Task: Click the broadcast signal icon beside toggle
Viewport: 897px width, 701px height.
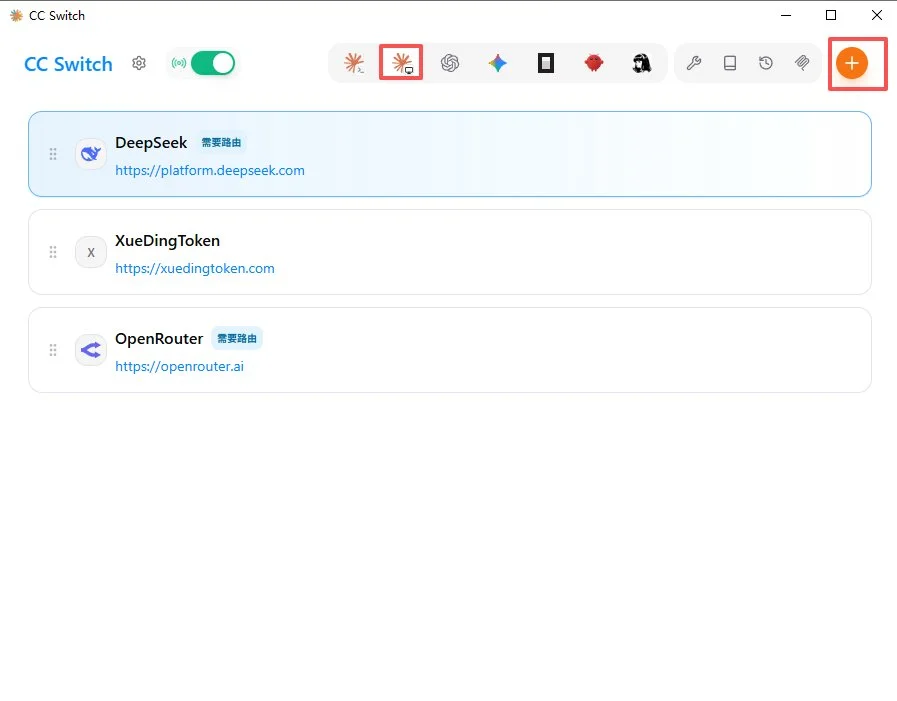Action: pos(178,63)
